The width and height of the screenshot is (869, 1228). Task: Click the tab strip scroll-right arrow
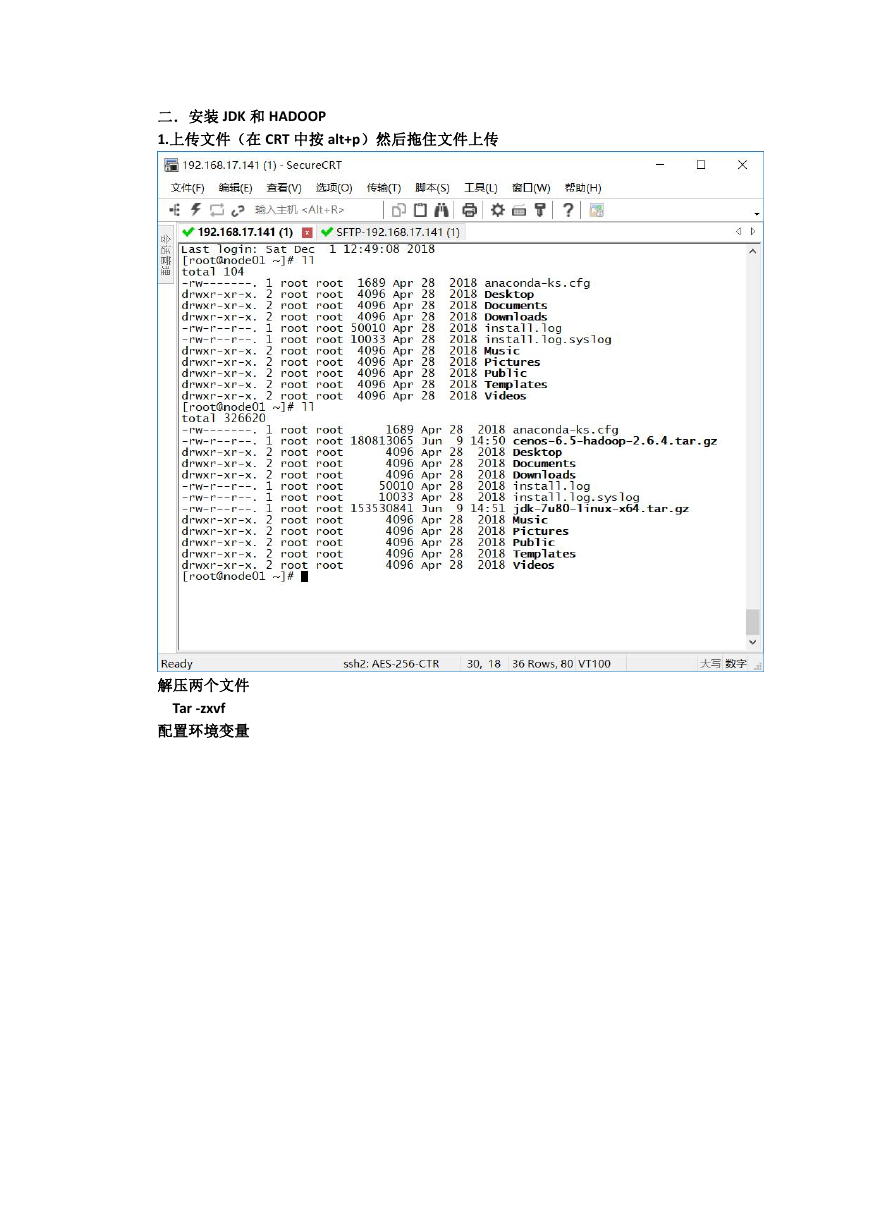753,232
